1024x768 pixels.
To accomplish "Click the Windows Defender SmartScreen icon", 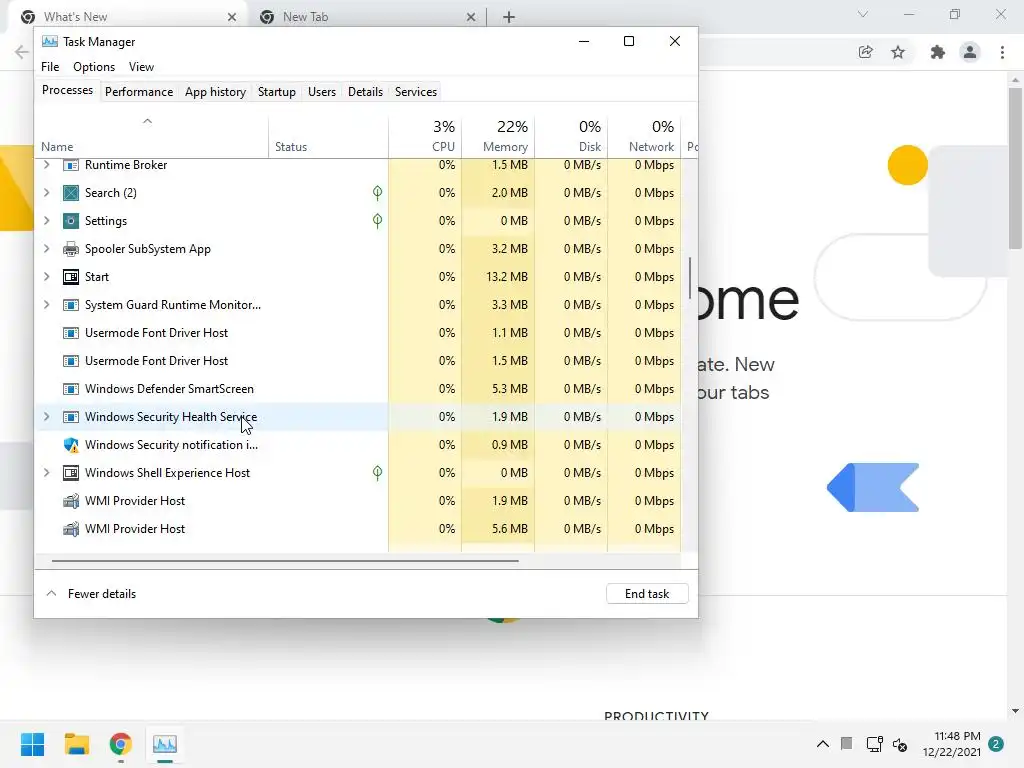I will (x=71, y=389).
